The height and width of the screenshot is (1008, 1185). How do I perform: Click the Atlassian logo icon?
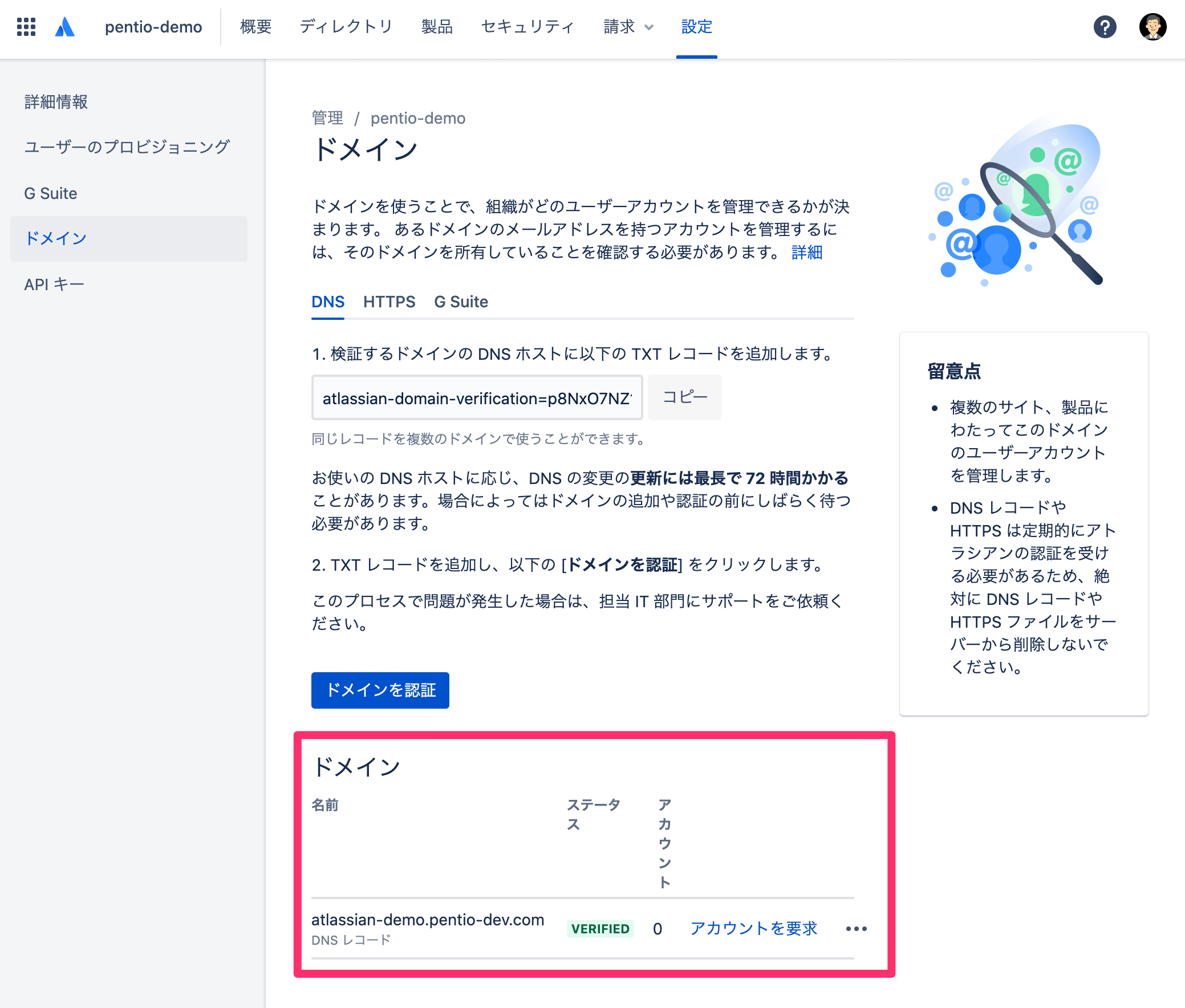(x=64, y=27)
